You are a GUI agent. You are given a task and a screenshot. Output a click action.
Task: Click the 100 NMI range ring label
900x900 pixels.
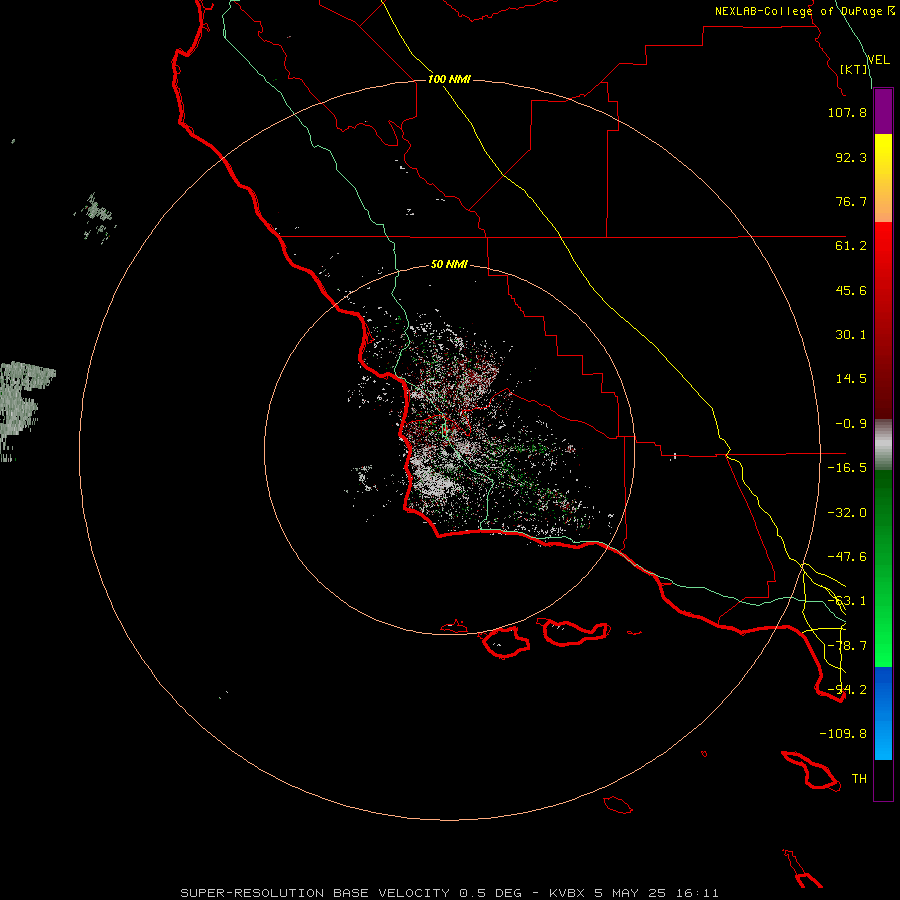click(x=449, y=79)
